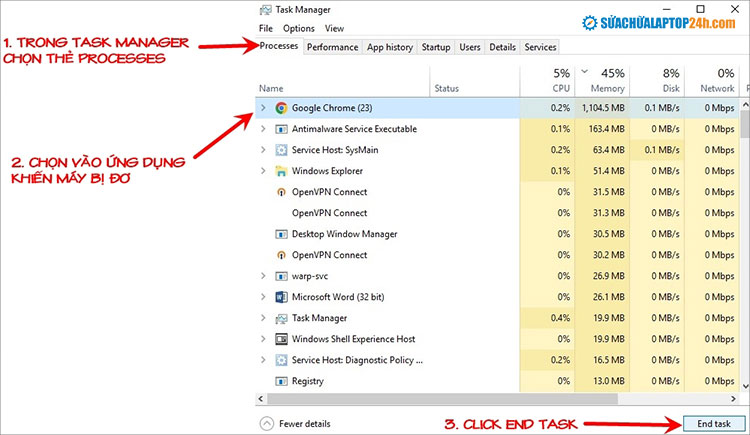Select the Registry process name
The image size is (750, 435).
click(x=308, y=381)
